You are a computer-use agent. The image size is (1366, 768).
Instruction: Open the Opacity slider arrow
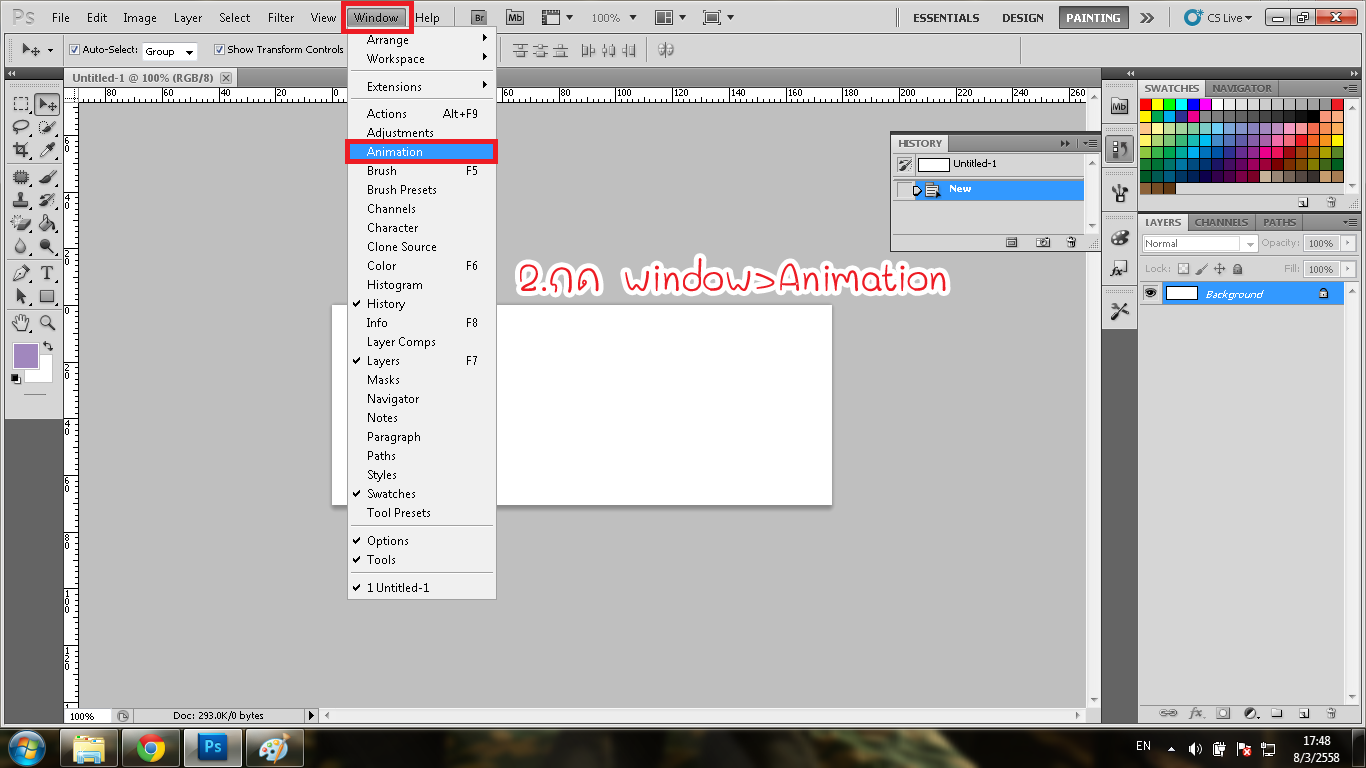[x=1348, y=243]
